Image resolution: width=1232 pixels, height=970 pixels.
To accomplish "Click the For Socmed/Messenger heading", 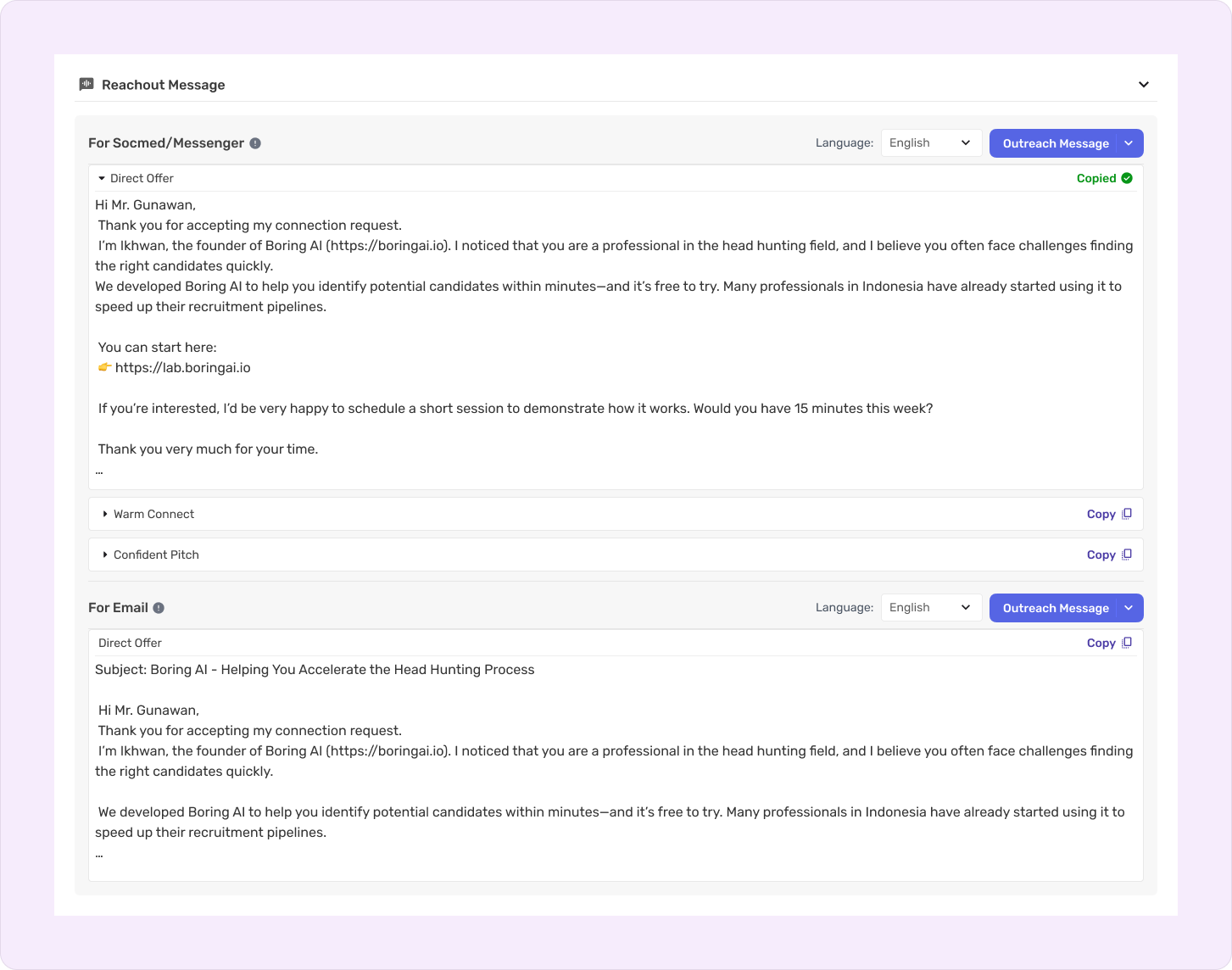I will (166, 143).
